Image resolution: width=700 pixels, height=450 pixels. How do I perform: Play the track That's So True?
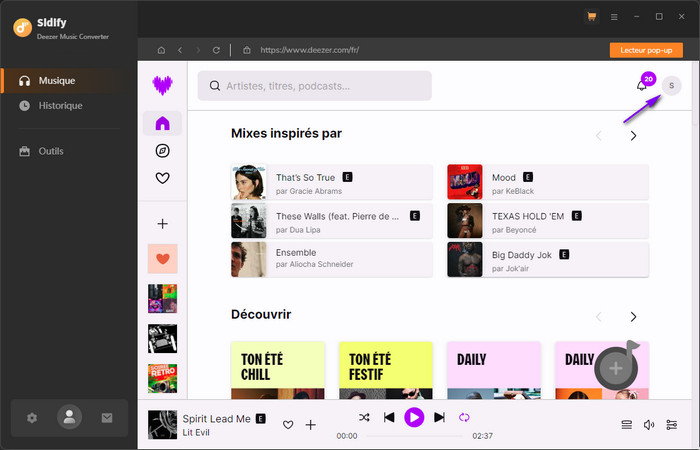(x=249, y=182)
